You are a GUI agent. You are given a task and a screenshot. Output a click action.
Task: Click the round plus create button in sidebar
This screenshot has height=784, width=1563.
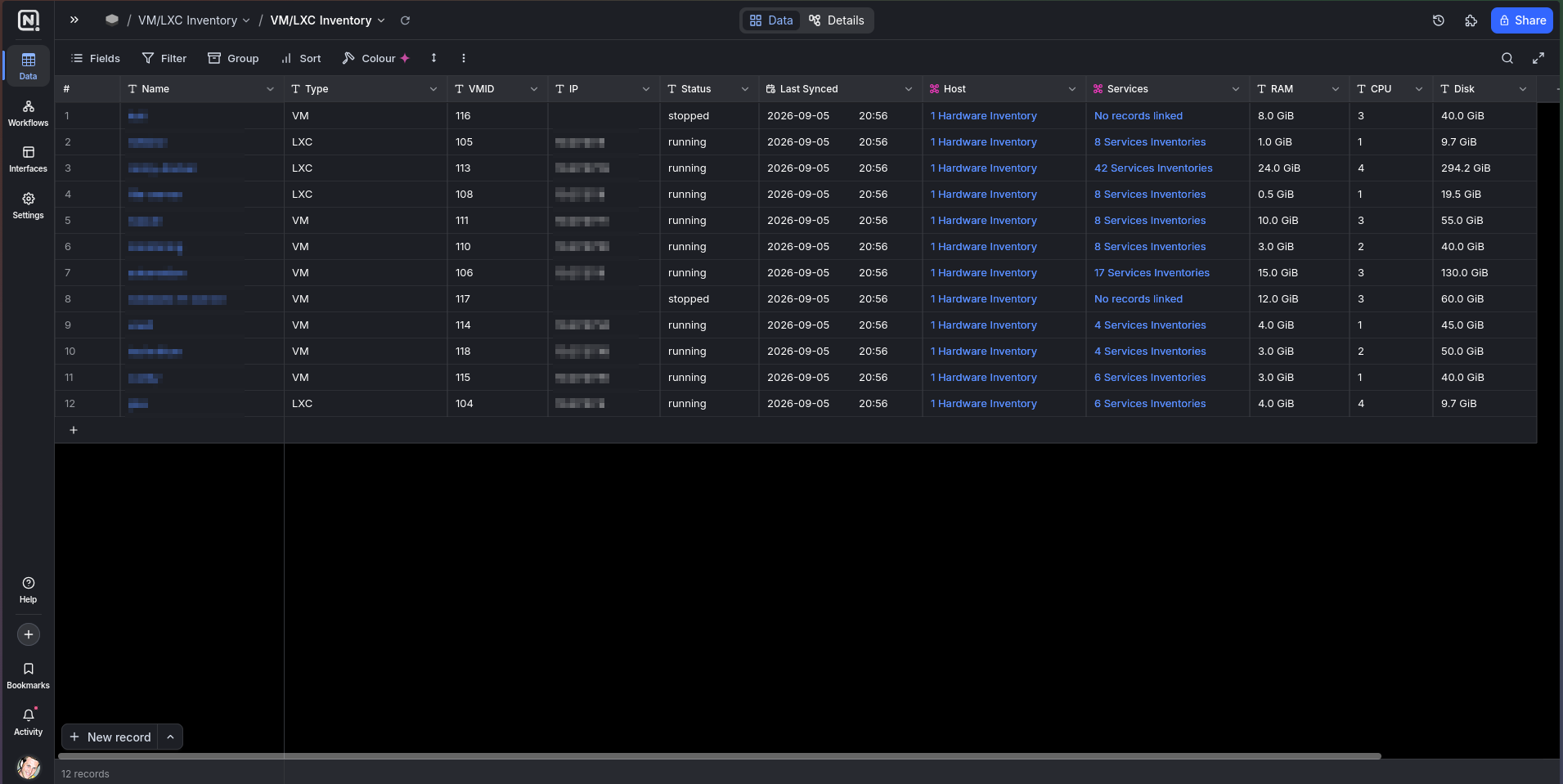point(29,634)
